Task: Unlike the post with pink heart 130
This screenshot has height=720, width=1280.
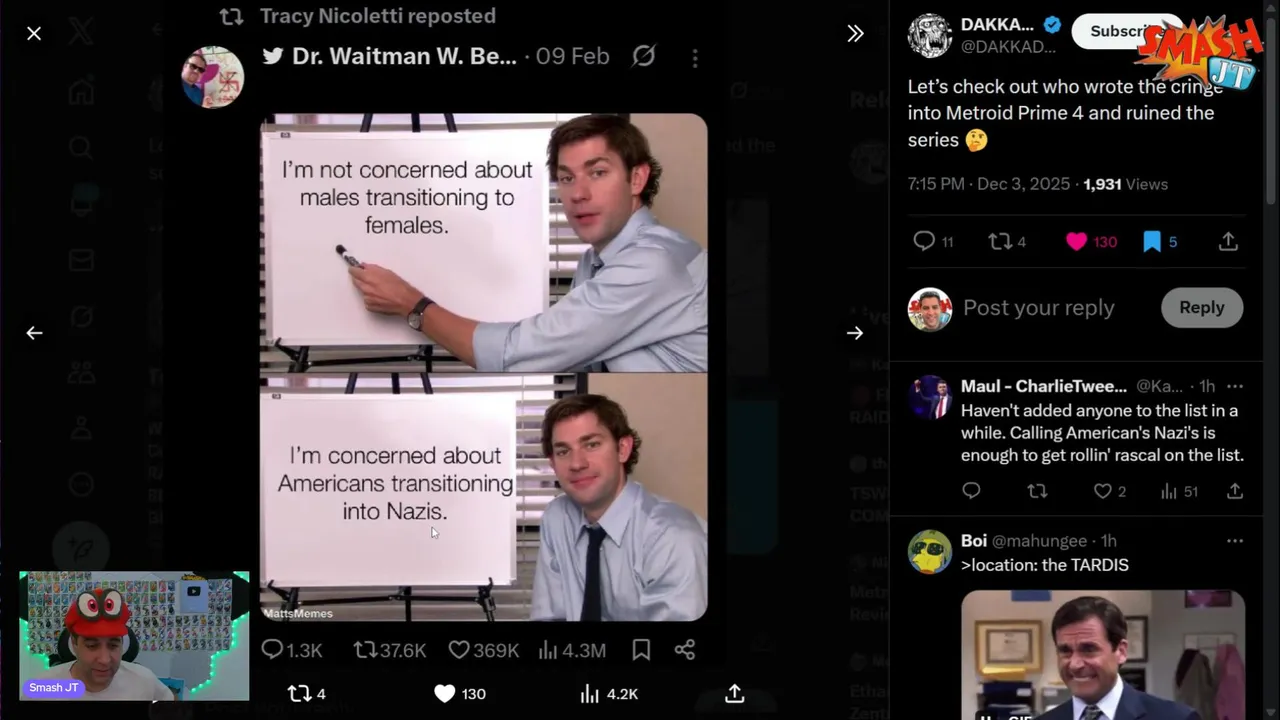Action: point(1076,241)
